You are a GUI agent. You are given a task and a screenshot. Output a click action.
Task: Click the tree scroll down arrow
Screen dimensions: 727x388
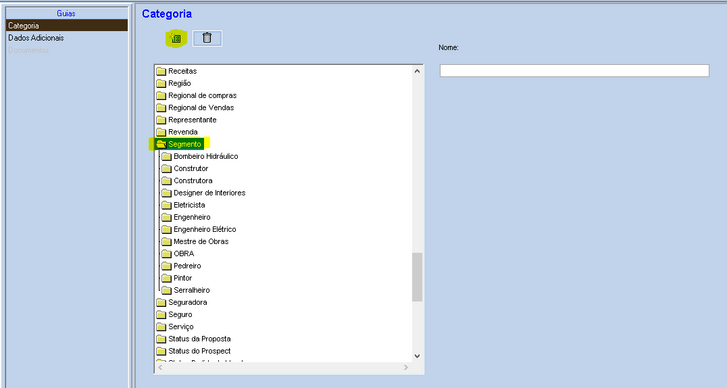pyautogui.click(x=417, y=356)
